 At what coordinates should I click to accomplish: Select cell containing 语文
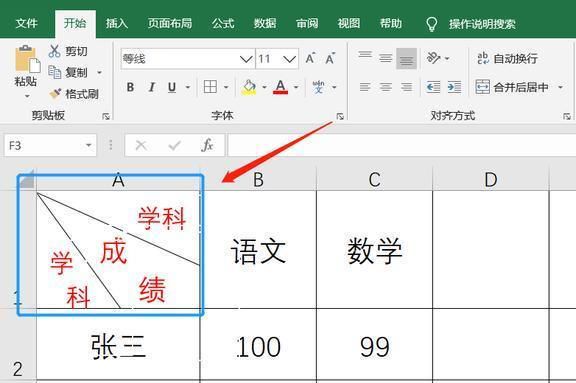[258, 250]
